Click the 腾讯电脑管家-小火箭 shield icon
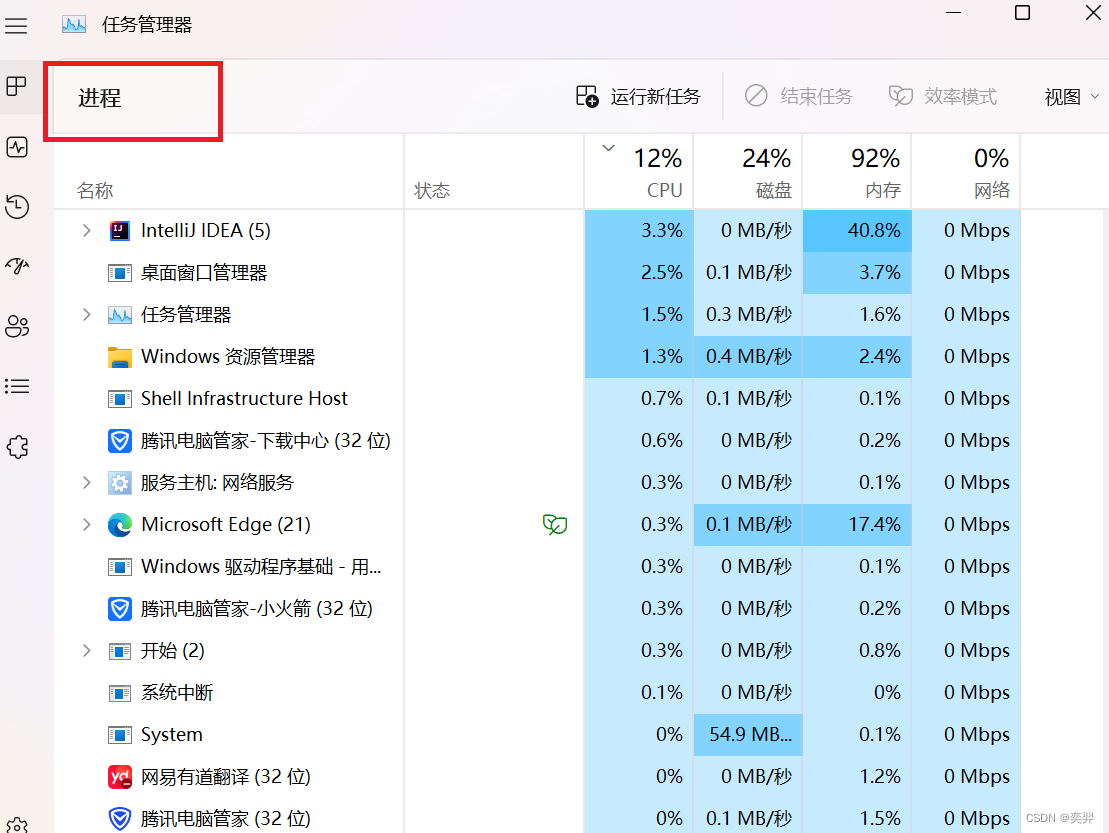Screen dimensions: 1109x833 [x=120, y=609]
